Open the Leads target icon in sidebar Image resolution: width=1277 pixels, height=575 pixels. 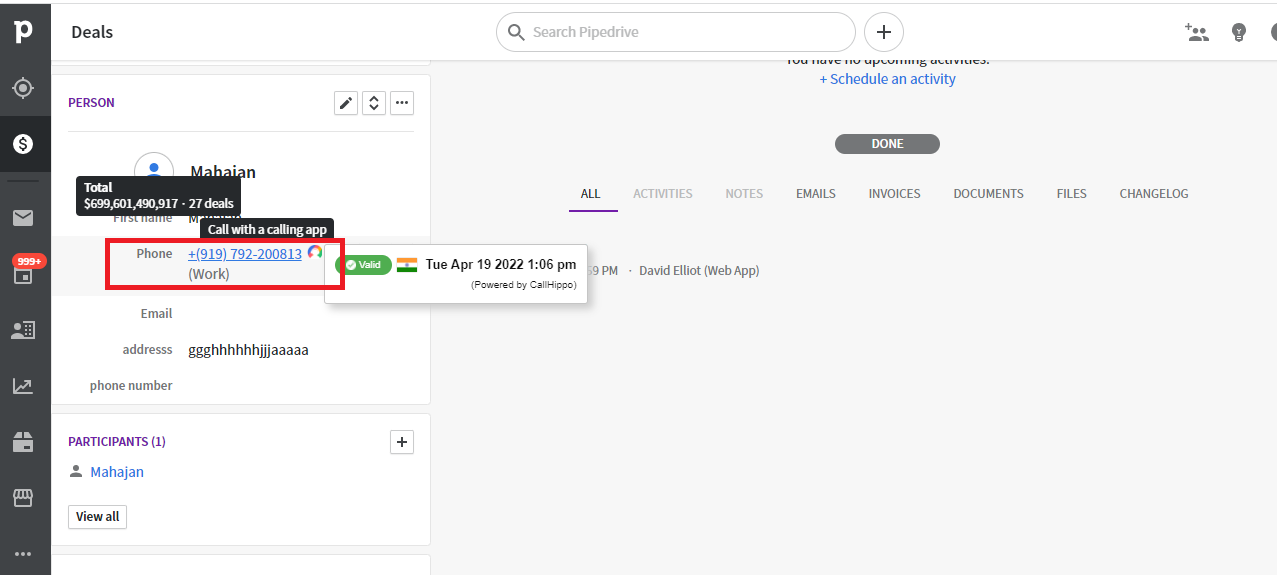[23, 88]
